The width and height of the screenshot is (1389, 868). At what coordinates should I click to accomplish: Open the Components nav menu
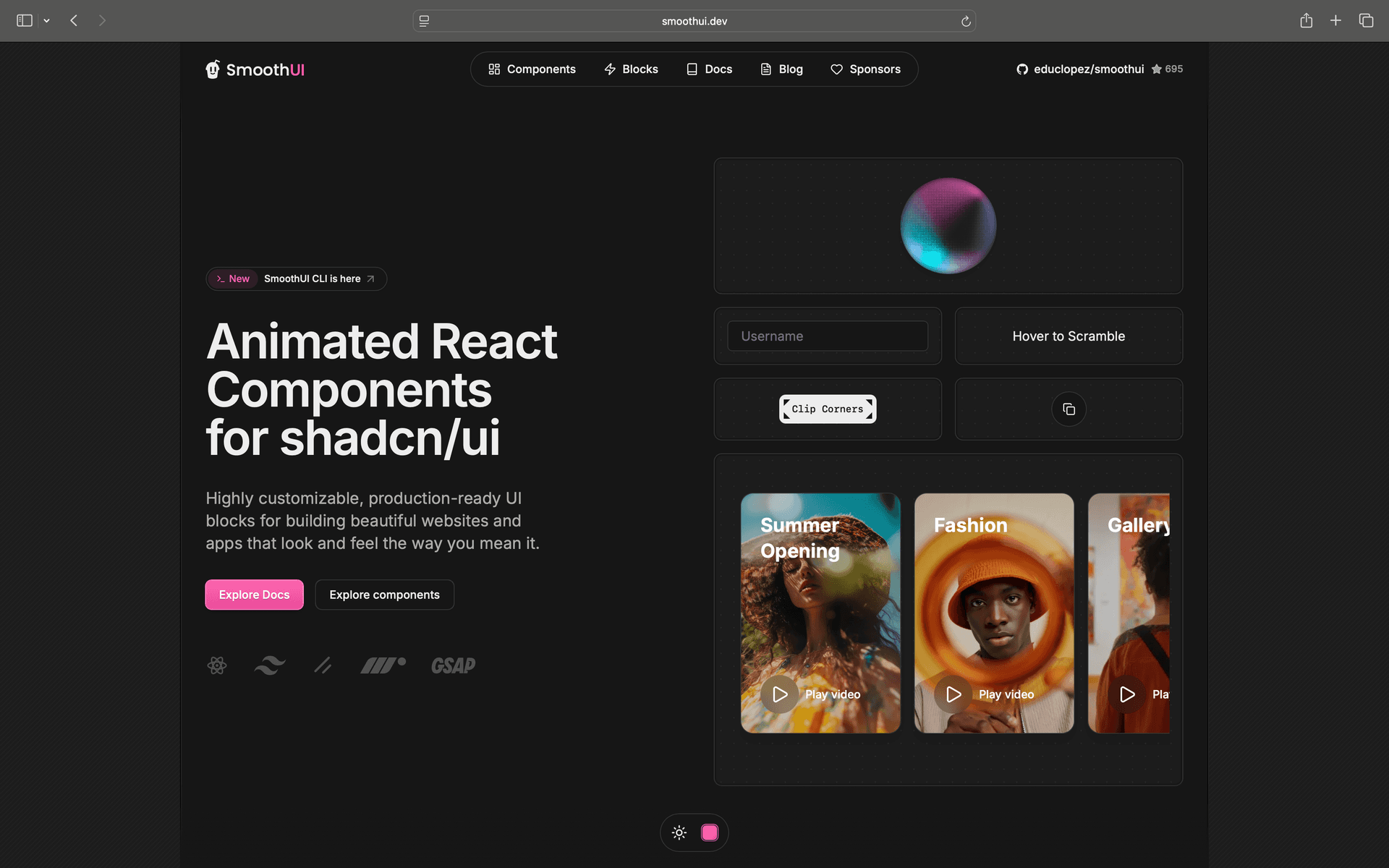532,69
